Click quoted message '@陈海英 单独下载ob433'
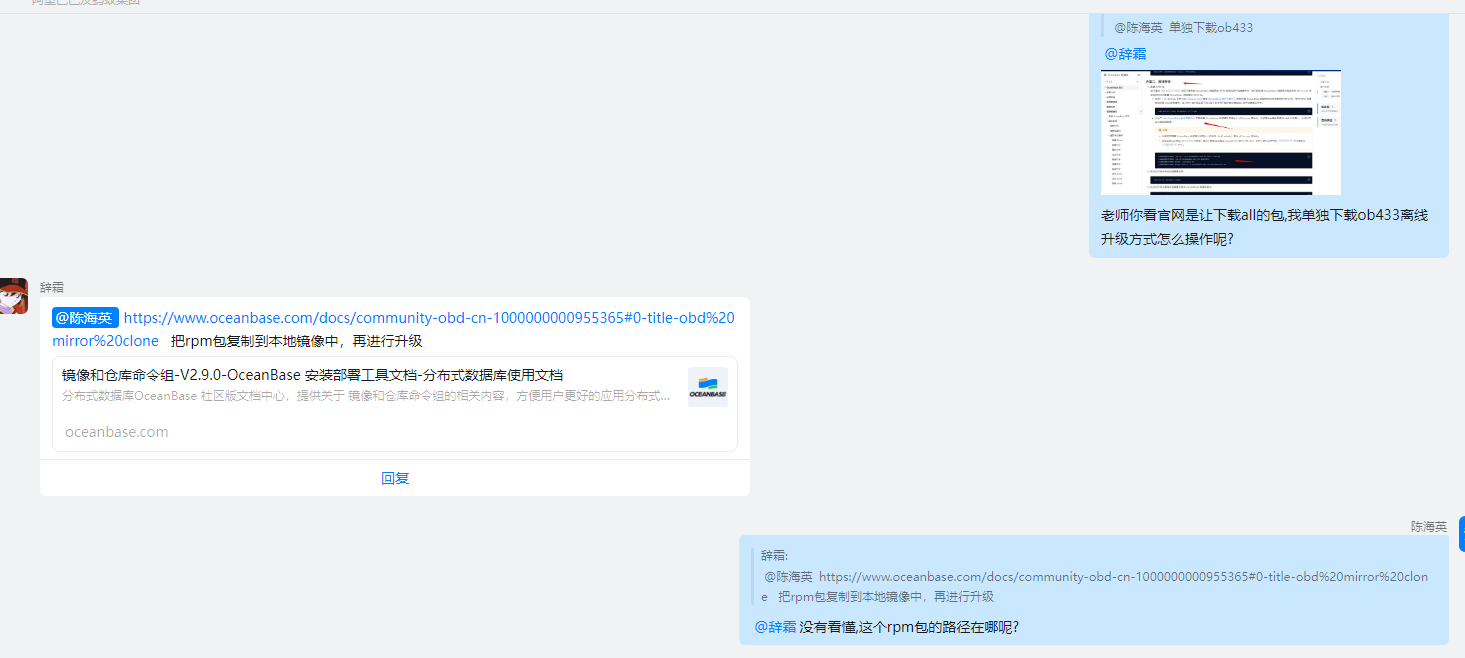1465x658 pixels. 1183,27
